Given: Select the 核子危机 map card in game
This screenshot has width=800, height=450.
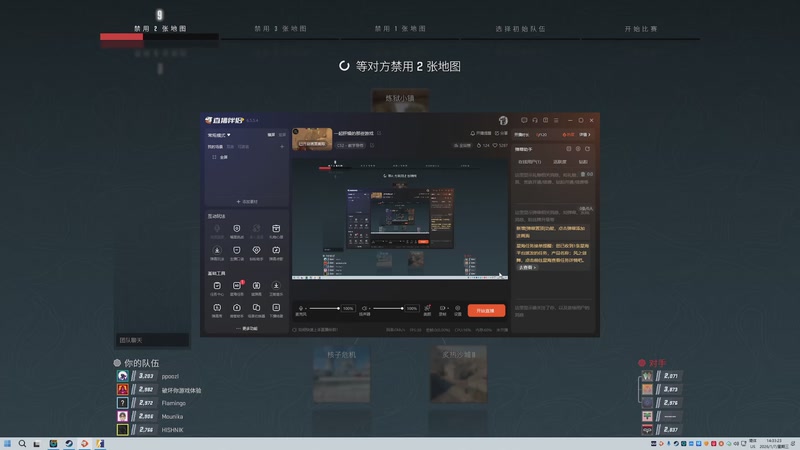Looking at the screenshot, I should point(341,374).
